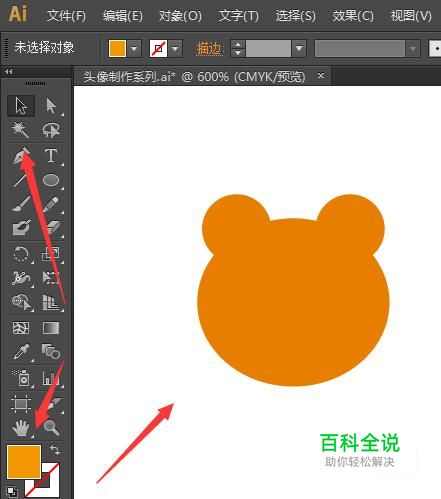
Task: Open the fill color dropdown arrow
Action: pyautogui.click(x=134, y=49)
